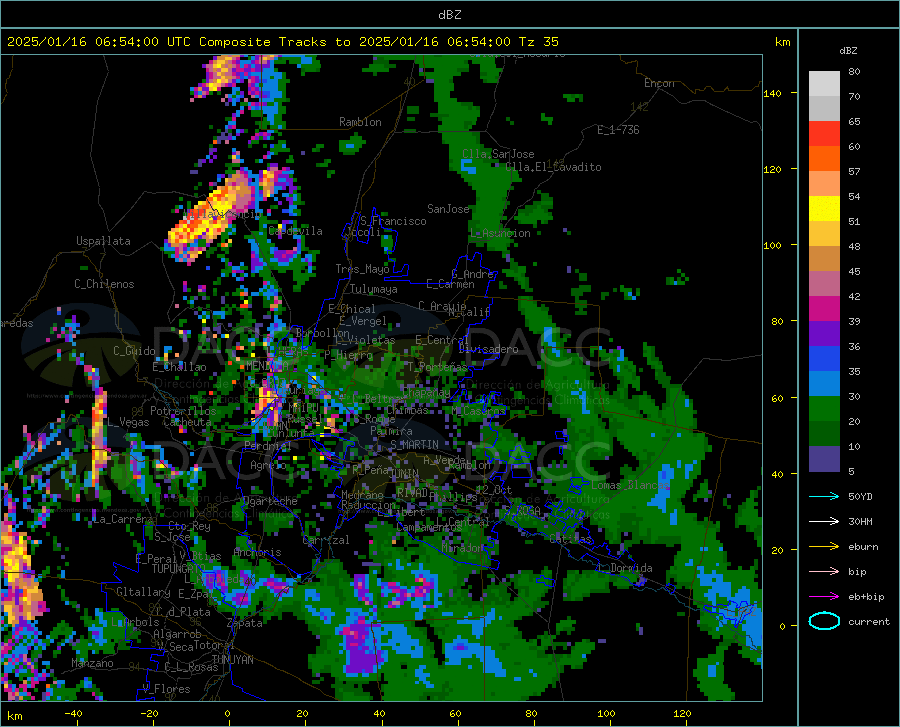Click the Clla.SanJose map label
900x727 pixels.
click(498, 154)
